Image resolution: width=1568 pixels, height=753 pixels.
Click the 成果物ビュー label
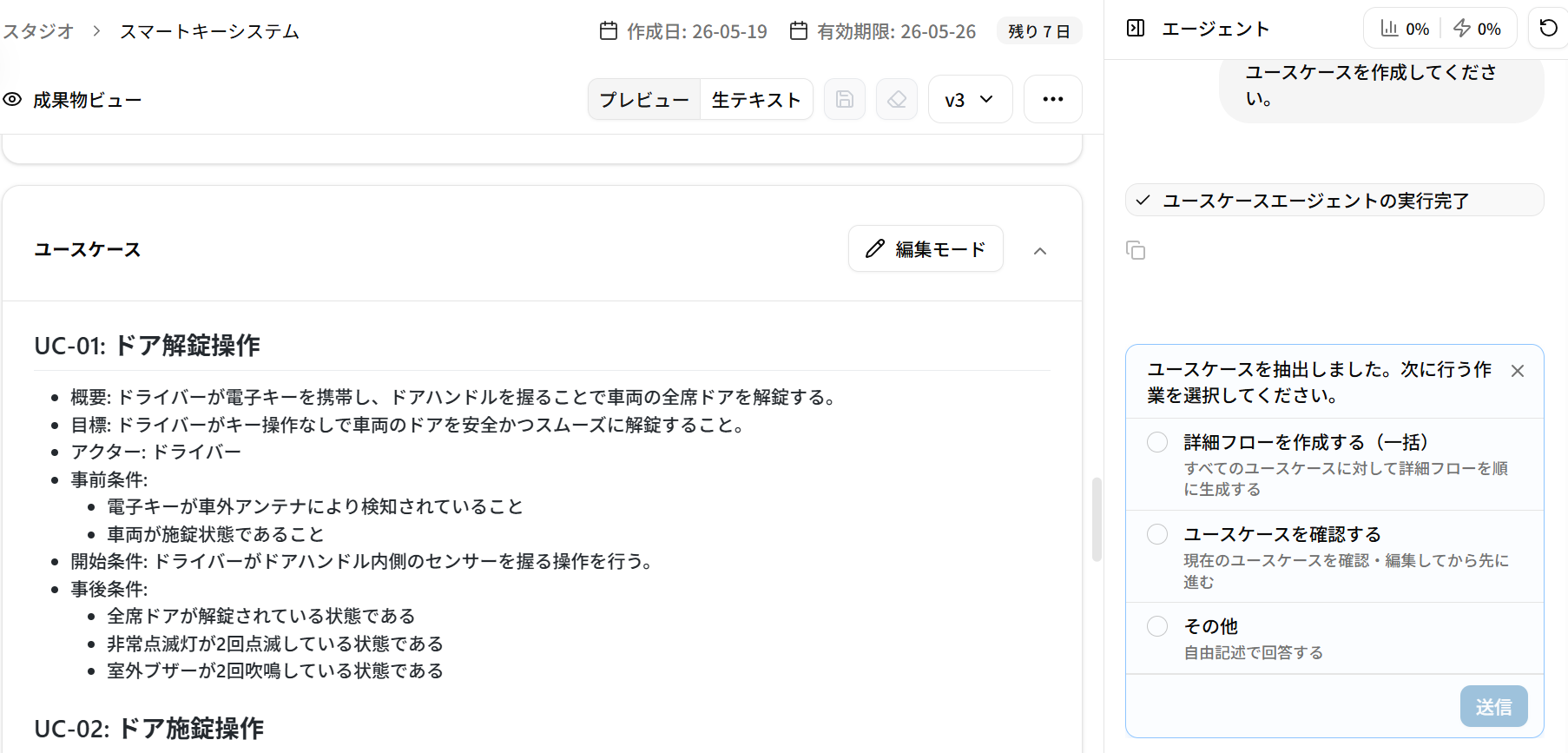click(x=88, y=100)
